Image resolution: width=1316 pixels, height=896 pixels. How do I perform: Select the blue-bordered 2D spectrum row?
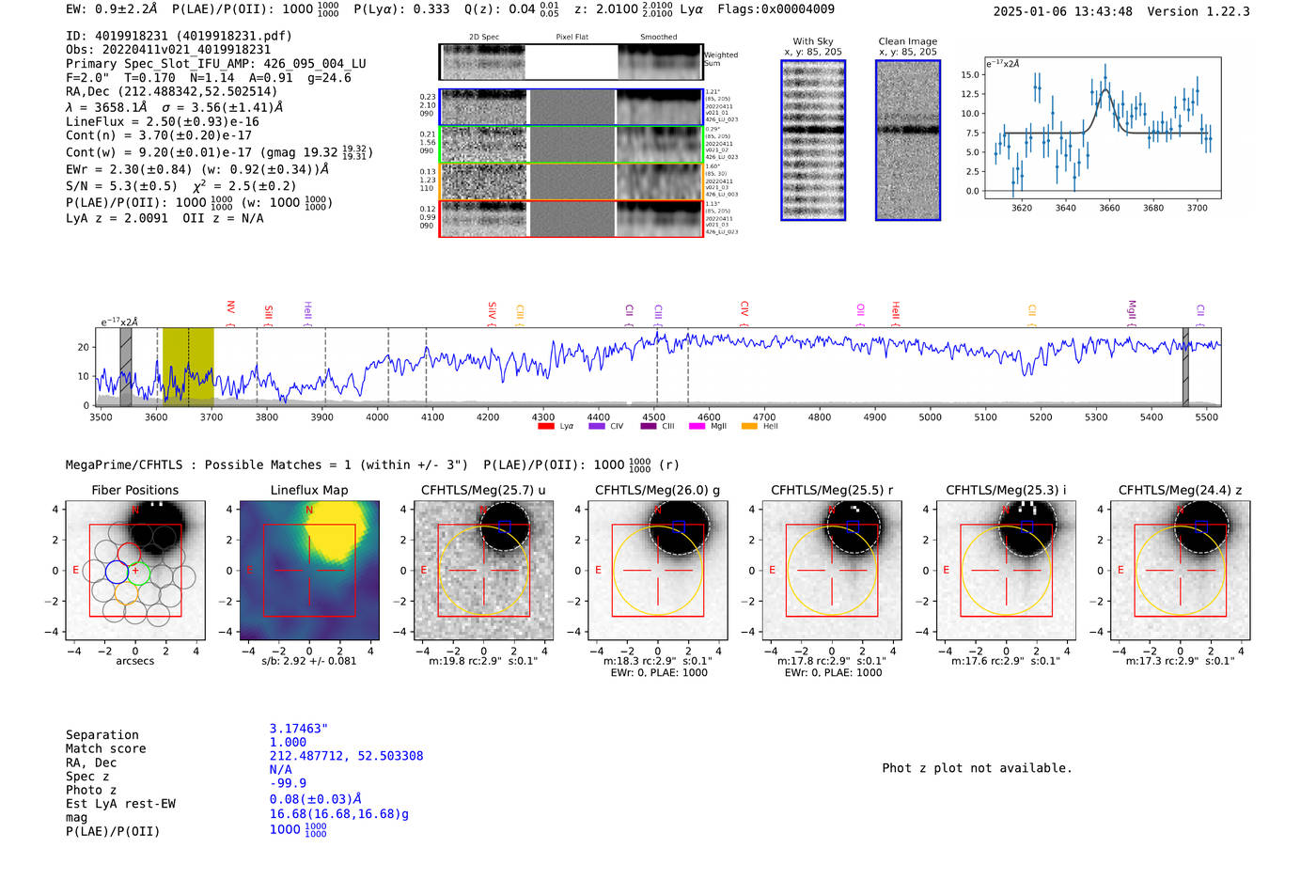click(x=572, y=107)
